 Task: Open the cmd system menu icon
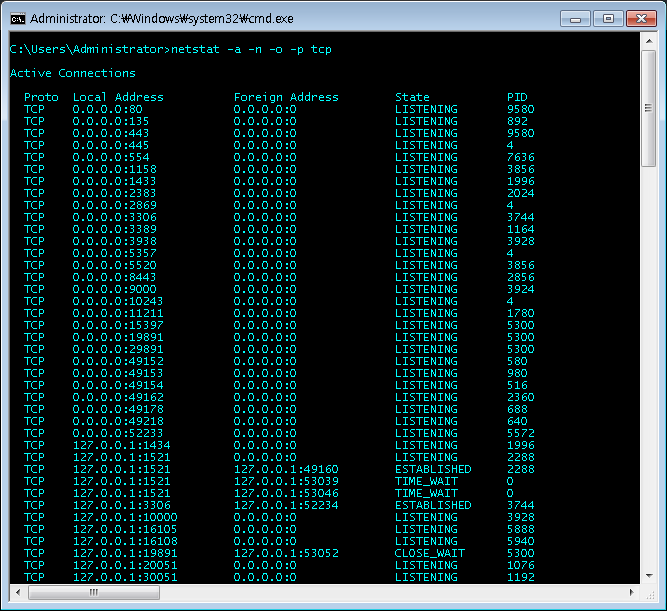(18, 19)
